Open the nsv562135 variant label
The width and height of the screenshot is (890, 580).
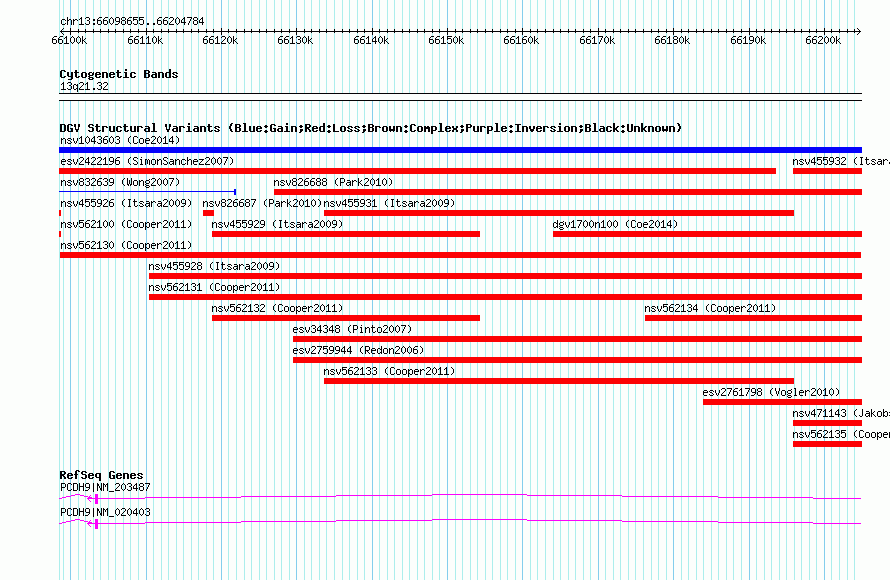click(841, 434)
